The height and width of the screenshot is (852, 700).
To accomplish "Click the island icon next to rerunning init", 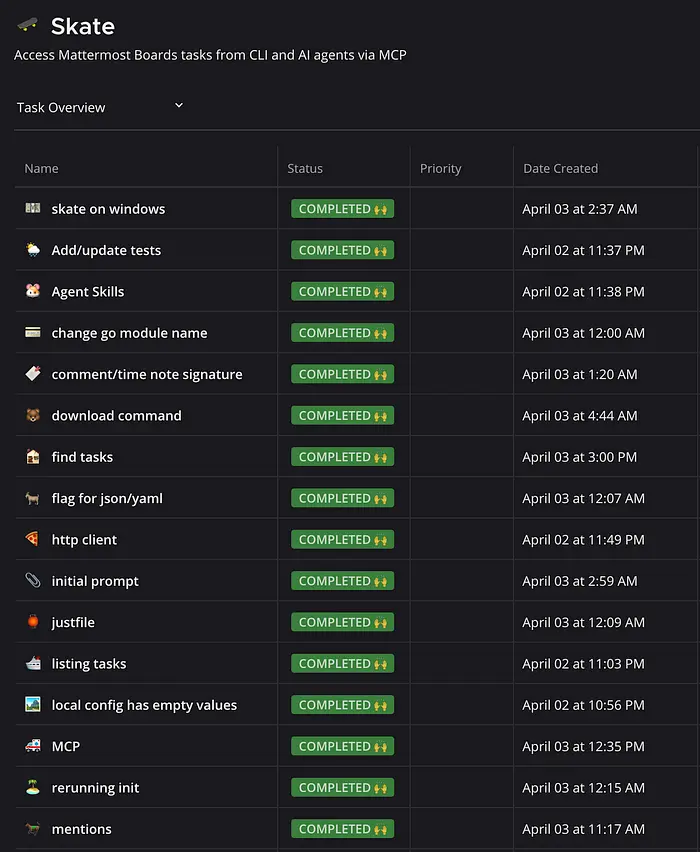I will tap(33, 787).
